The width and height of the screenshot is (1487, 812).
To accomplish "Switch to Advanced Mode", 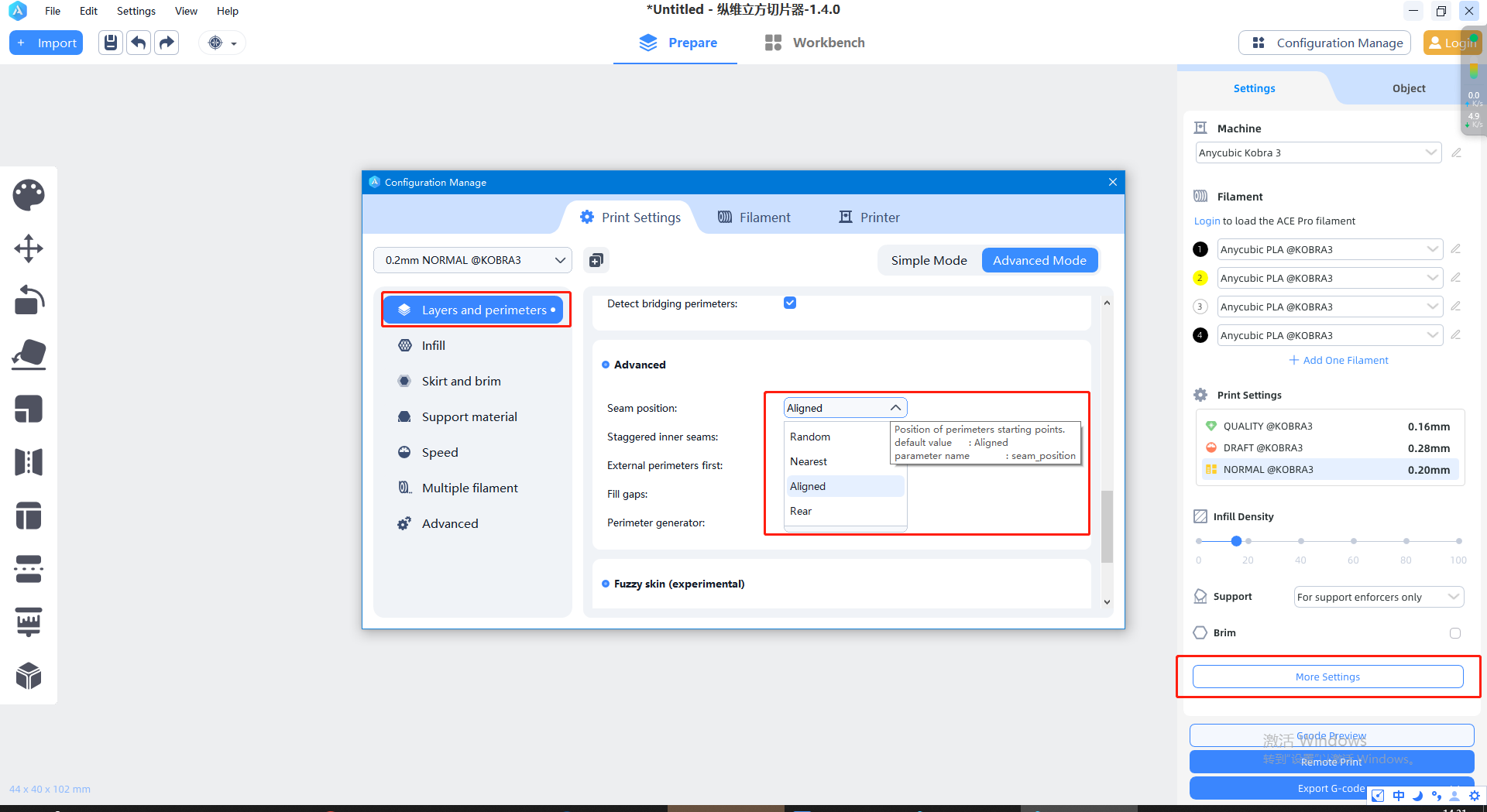I will point(1039,261).
